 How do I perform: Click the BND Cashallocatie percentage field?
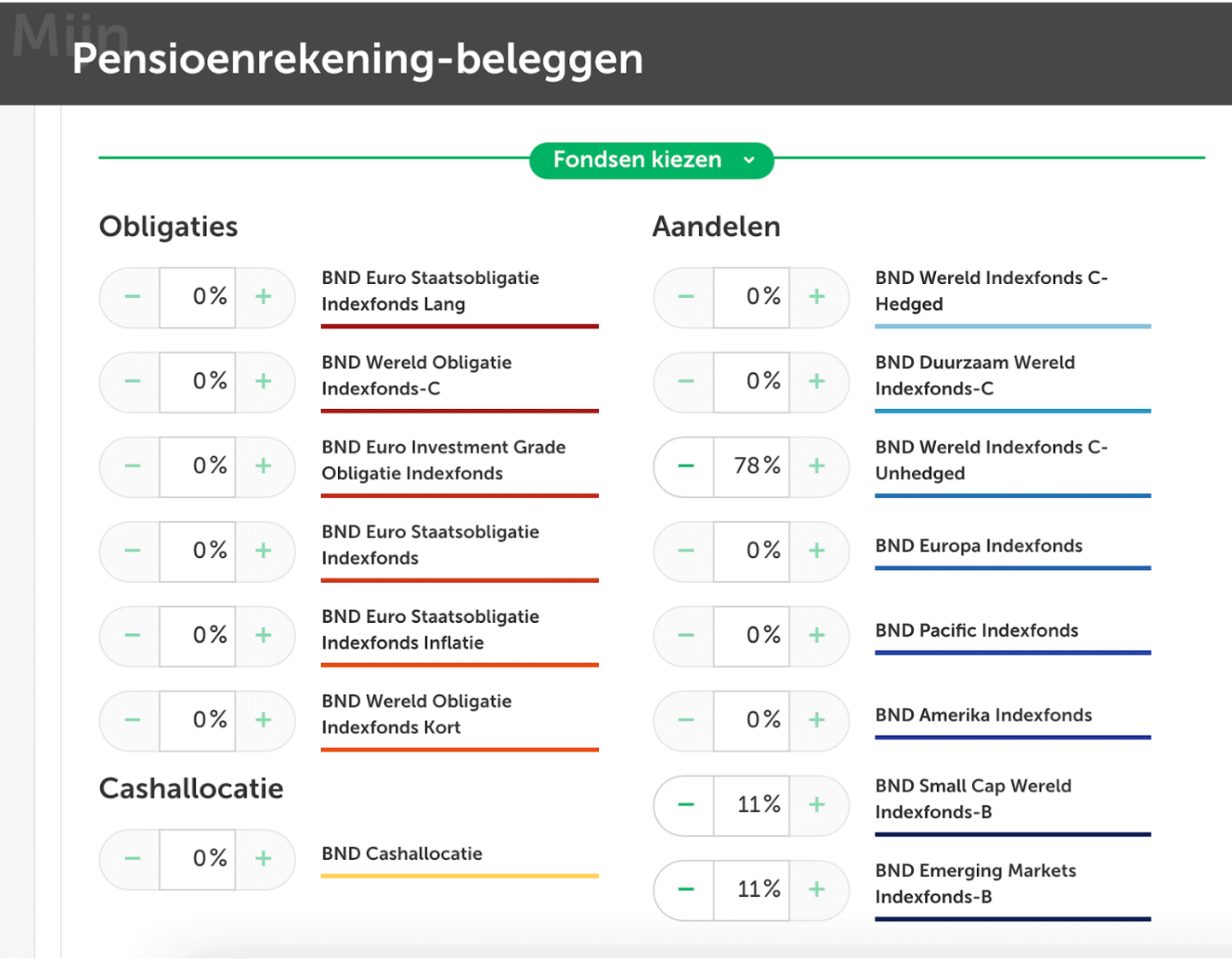[198, 858]
